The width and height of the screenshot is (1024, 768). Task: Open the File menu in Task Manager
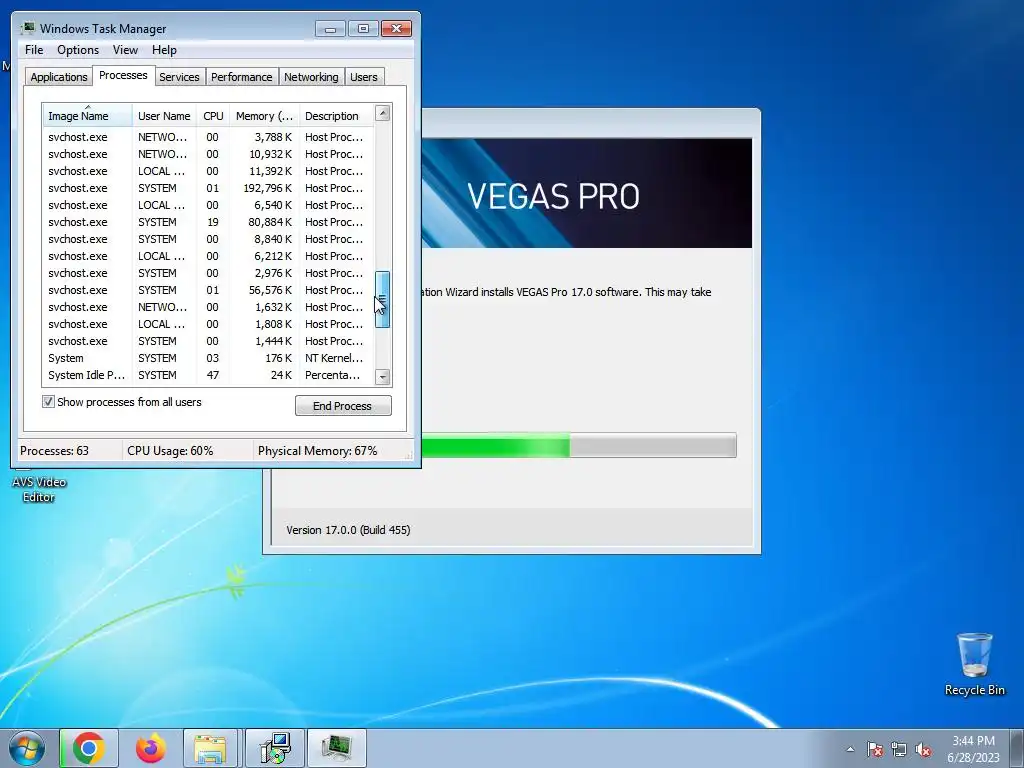pyautogui.click(x=34, y=50)
